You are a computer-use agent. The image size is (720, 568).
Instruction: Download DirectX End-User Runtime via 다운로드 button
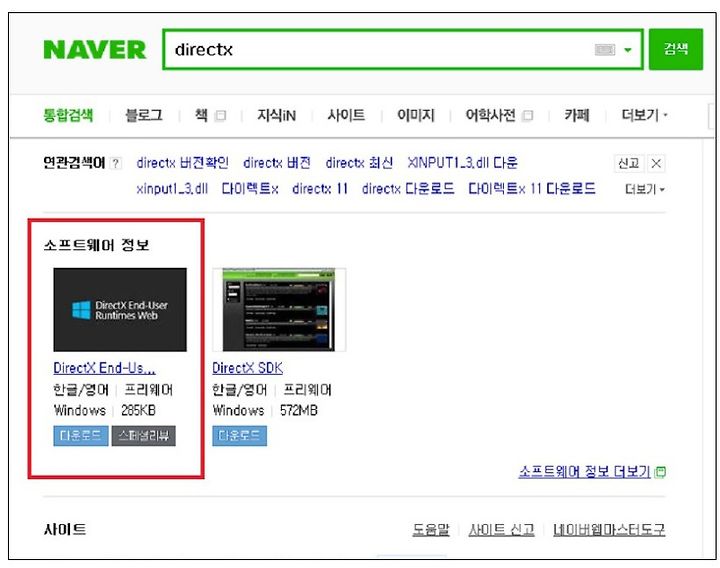[x=81, y=436]
